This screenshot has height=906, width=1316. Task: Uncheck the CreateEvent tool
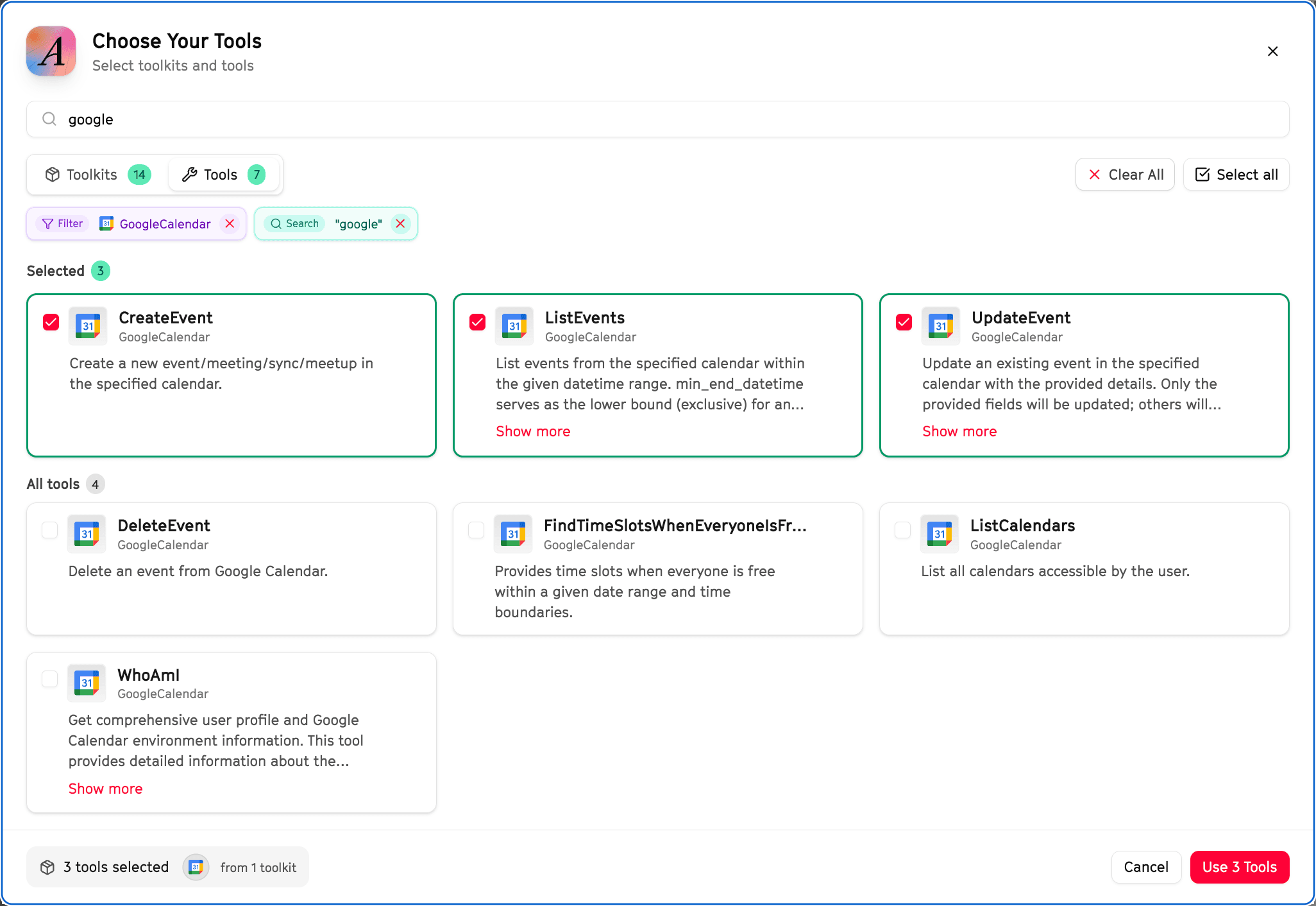[51, 322]
